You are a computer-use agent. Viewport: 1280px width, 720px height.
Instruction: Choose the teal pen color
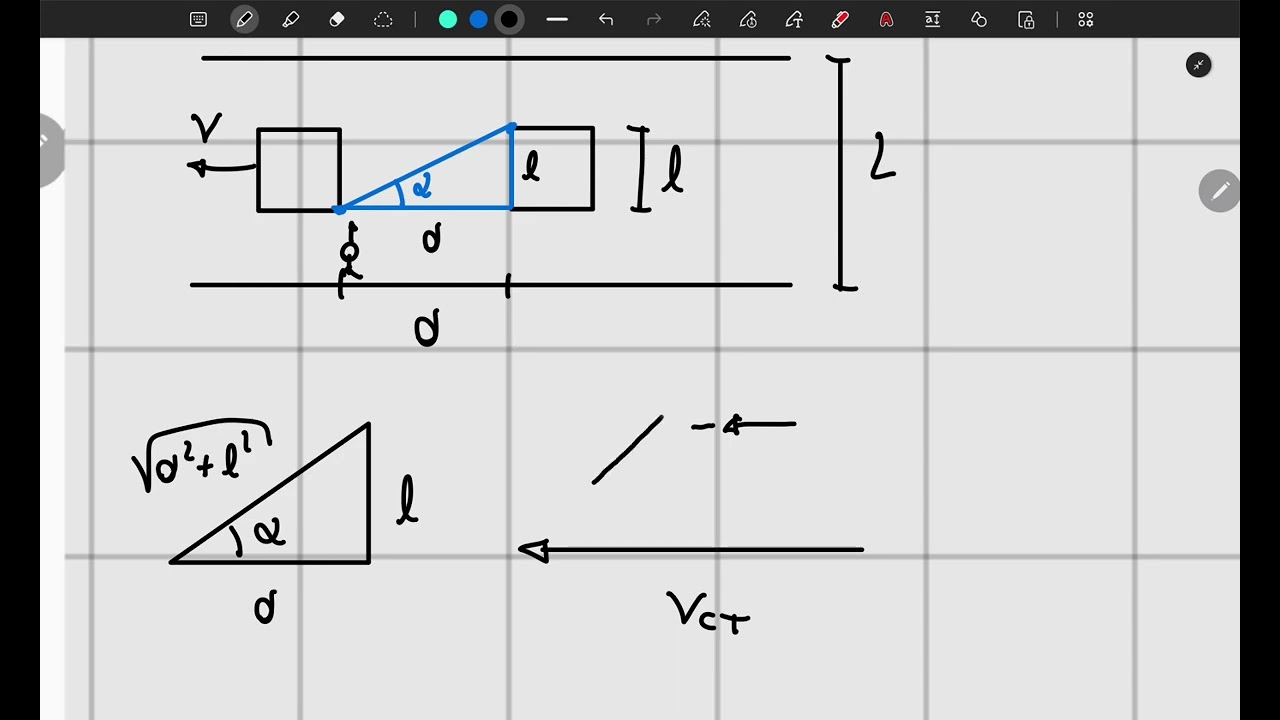pos(448,19)
